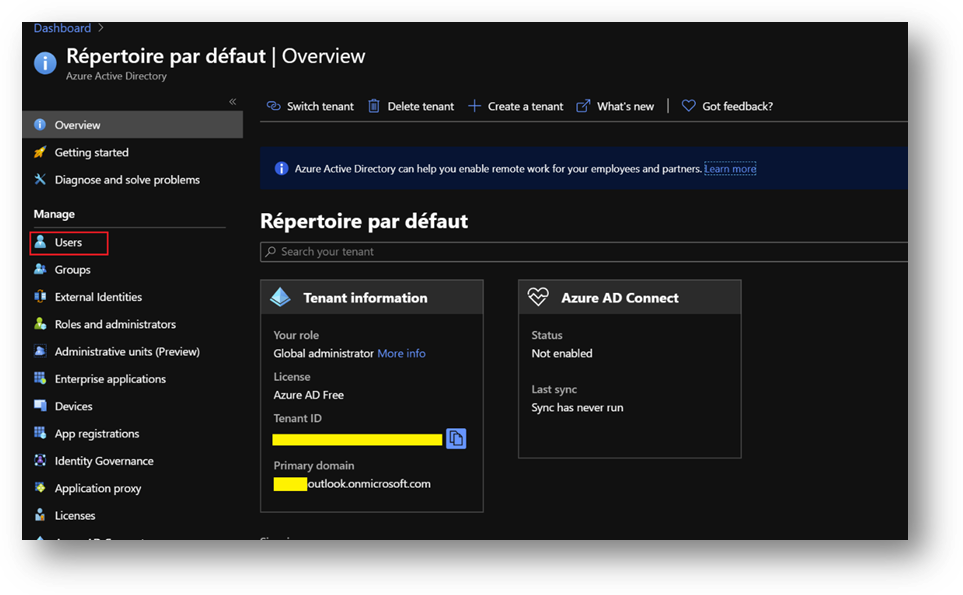Collapse the left sidebar with double chevron
The image size is (963, 595).
tap(232, 101)
